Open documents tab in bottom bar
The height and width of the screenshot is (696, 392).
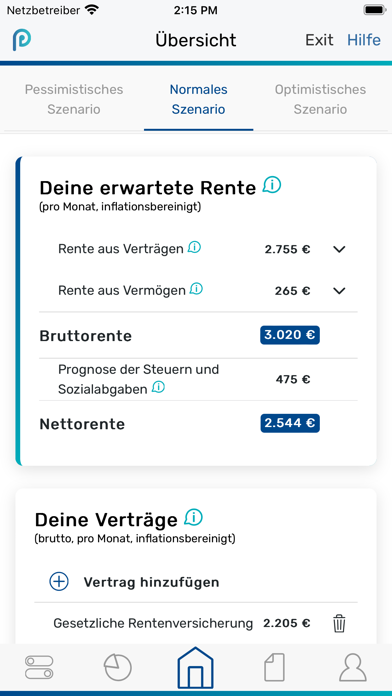(274, 667)
